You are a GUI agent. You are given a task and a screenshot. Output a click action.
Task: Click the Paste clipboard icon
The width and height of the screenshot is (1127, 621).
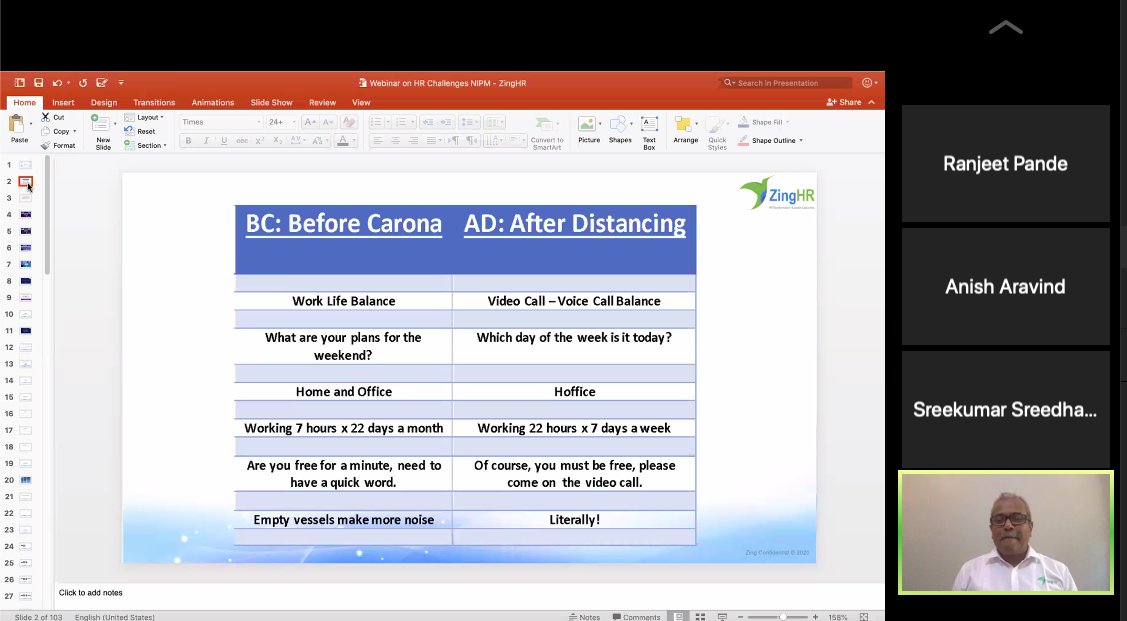16,124
